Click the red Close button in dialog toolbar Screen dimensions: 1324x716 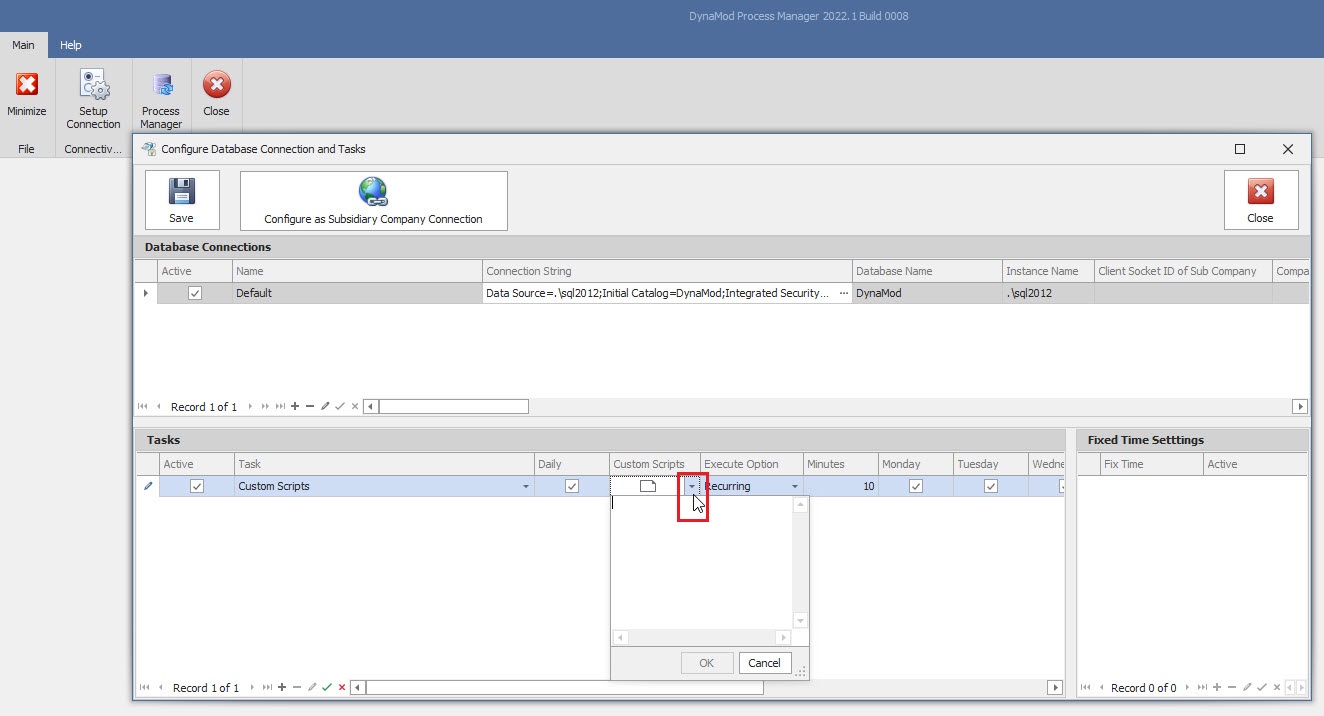pos(1261,200)
